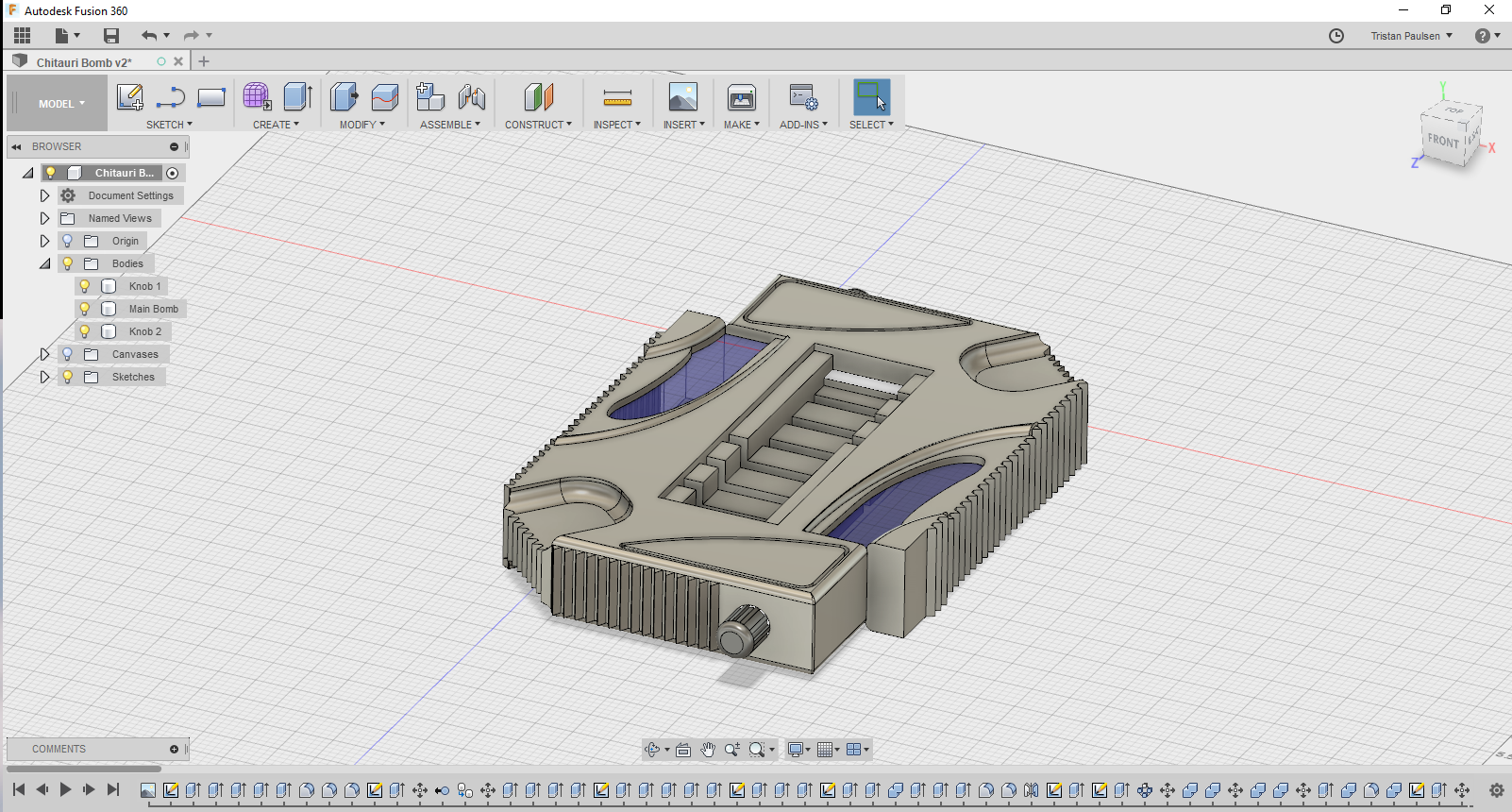Click the Create Form icon
Viewport: 1512px width, 812px height.
pyautogui.click(x=257, y=97)
